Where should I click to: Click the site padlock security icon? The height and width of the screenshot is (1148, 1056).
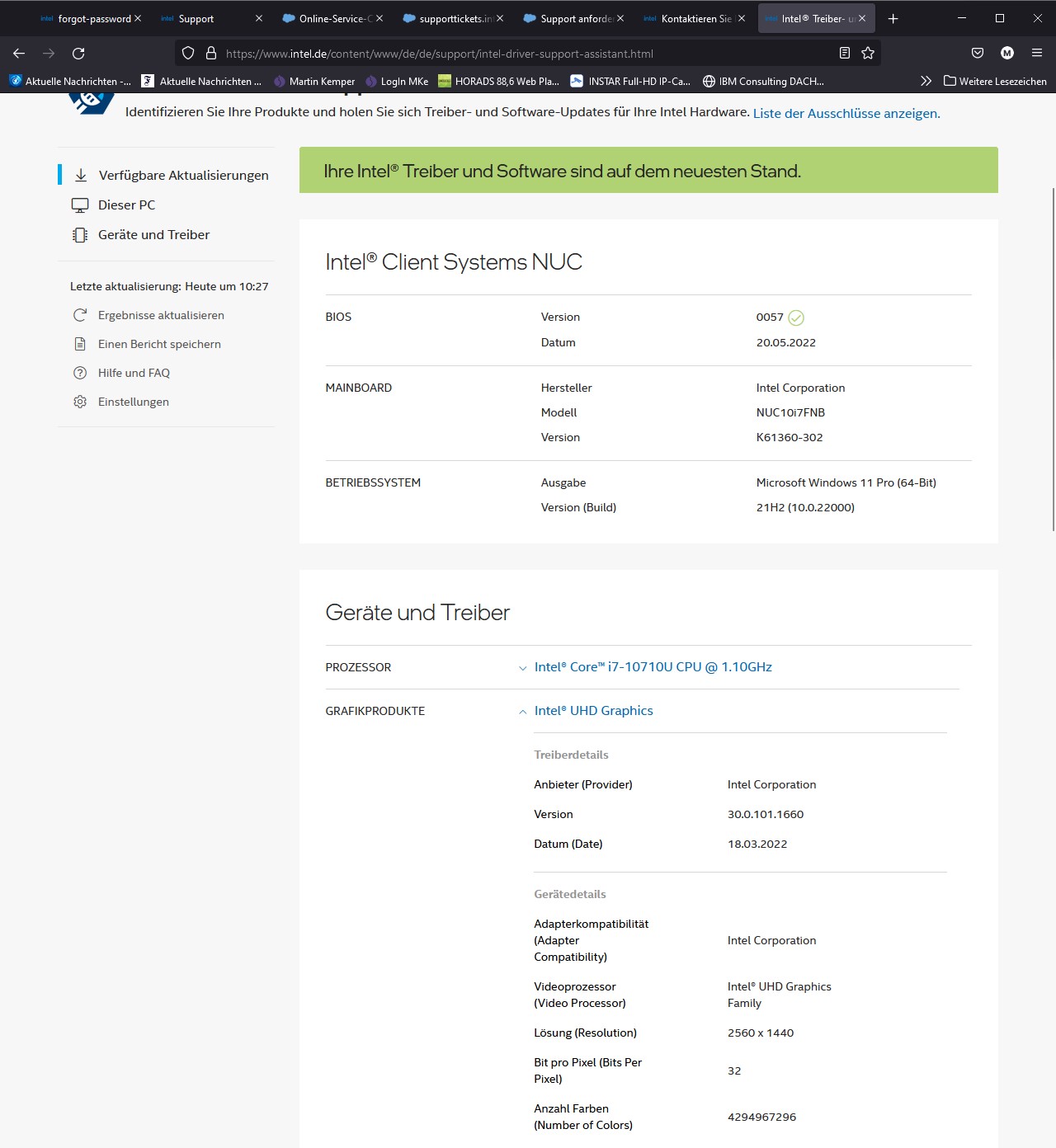point(211,54)
